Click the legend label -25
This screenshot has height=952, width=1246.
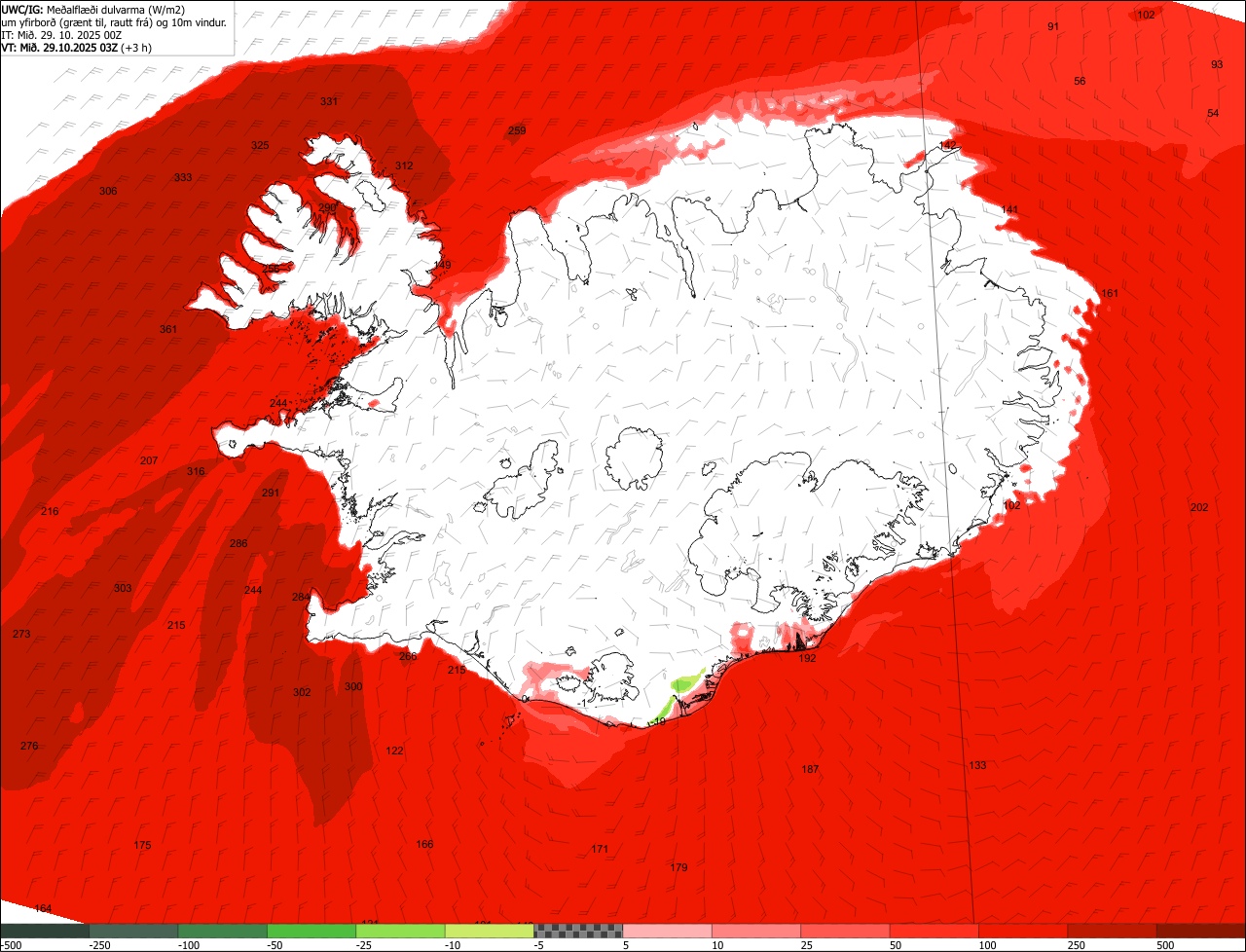(365, 946)
